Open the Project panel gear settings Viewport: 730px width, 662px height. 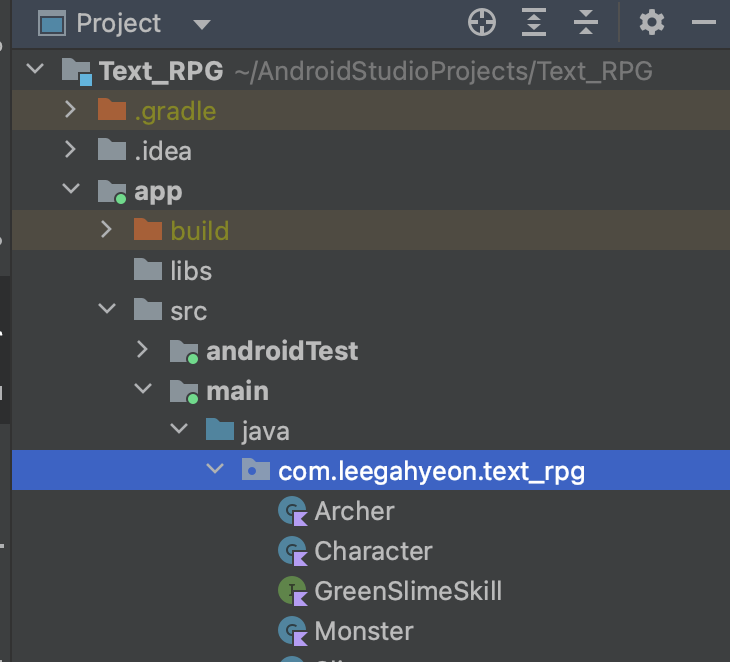pos(652,22)
